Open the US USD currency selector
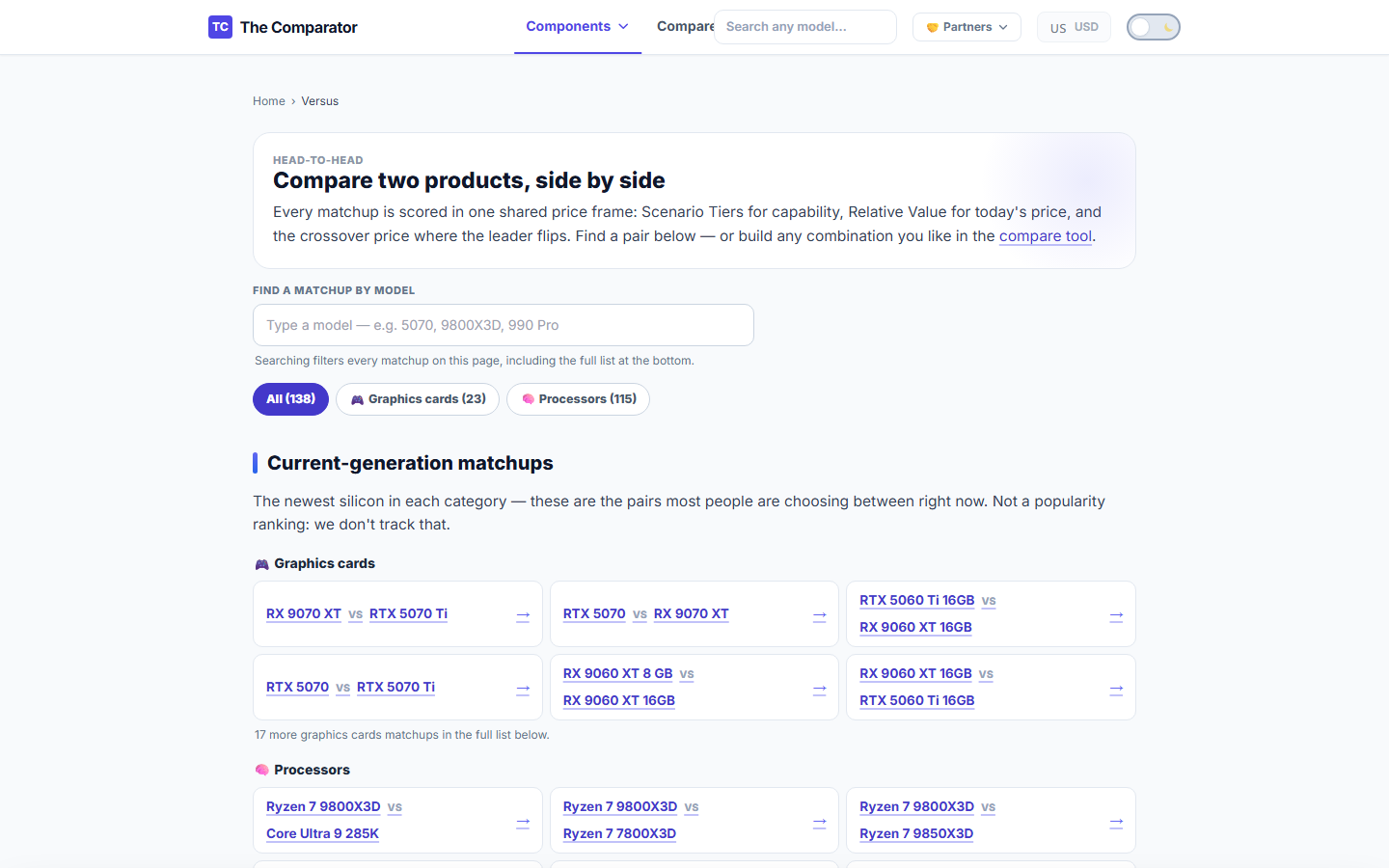This screenshot has height=868, width=1389. pos(1074,27)
